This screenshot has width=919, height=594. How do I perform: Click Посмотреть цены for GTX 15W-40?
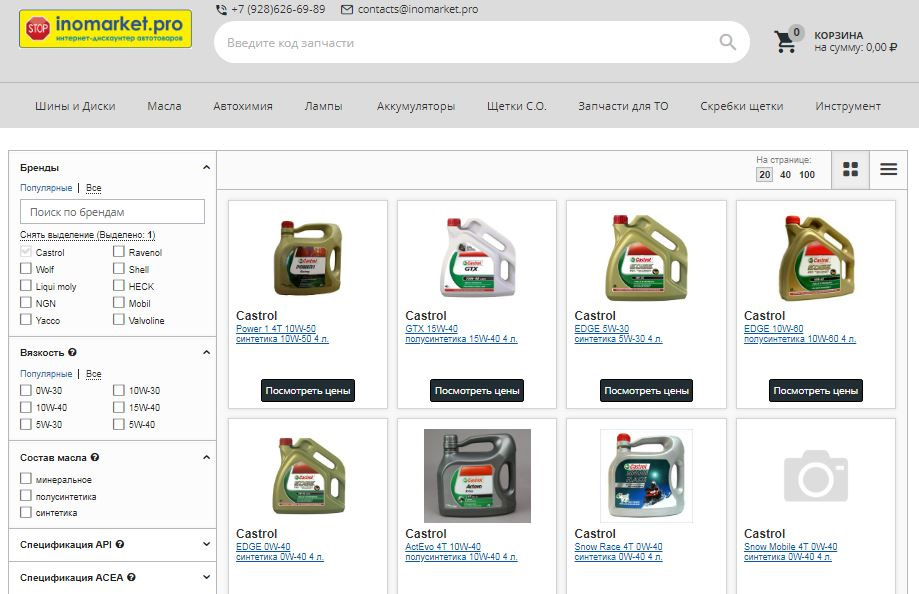pos(477,391)
